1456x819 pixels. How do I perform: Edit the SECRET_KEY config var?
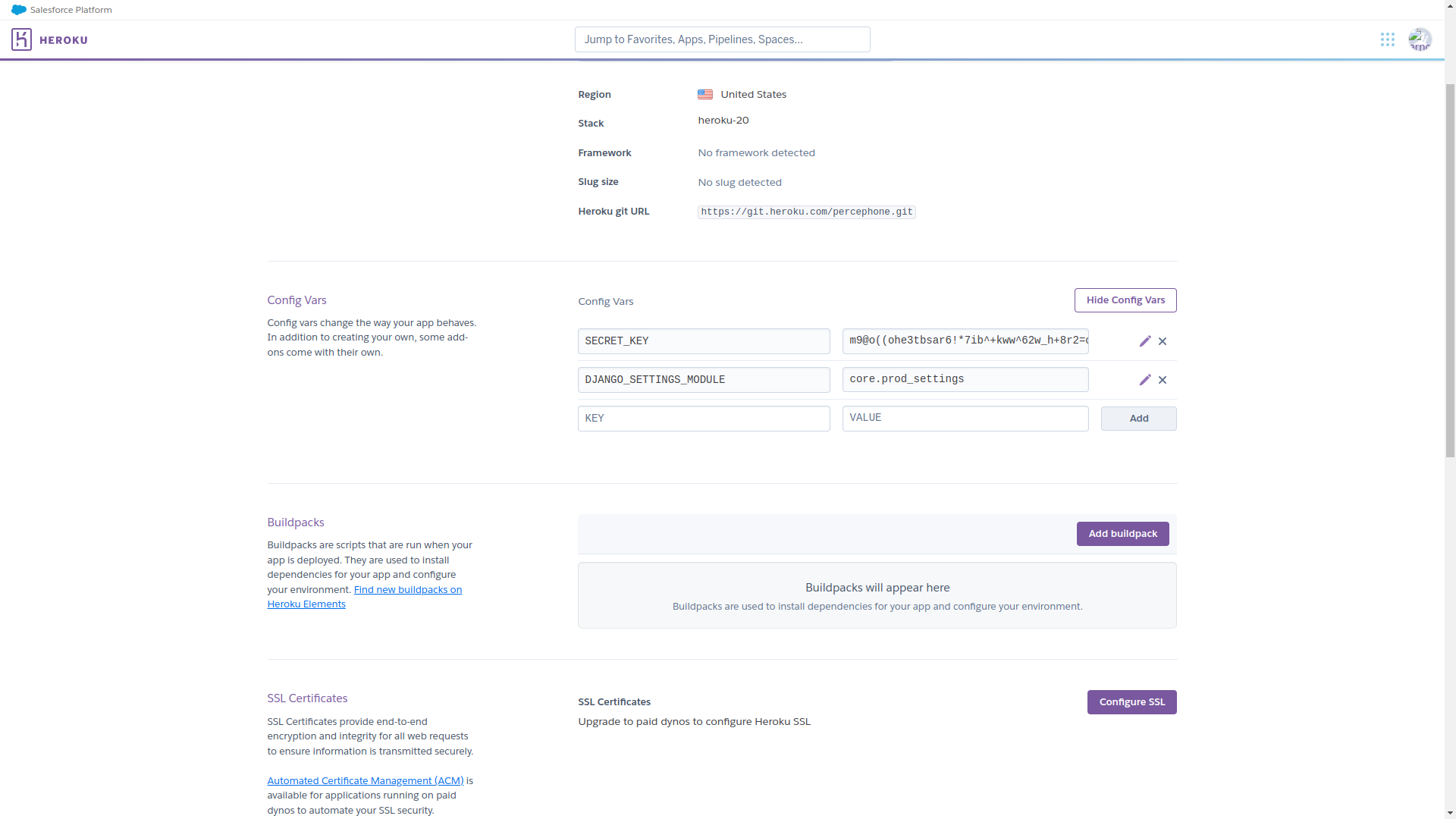(1144, 341)
